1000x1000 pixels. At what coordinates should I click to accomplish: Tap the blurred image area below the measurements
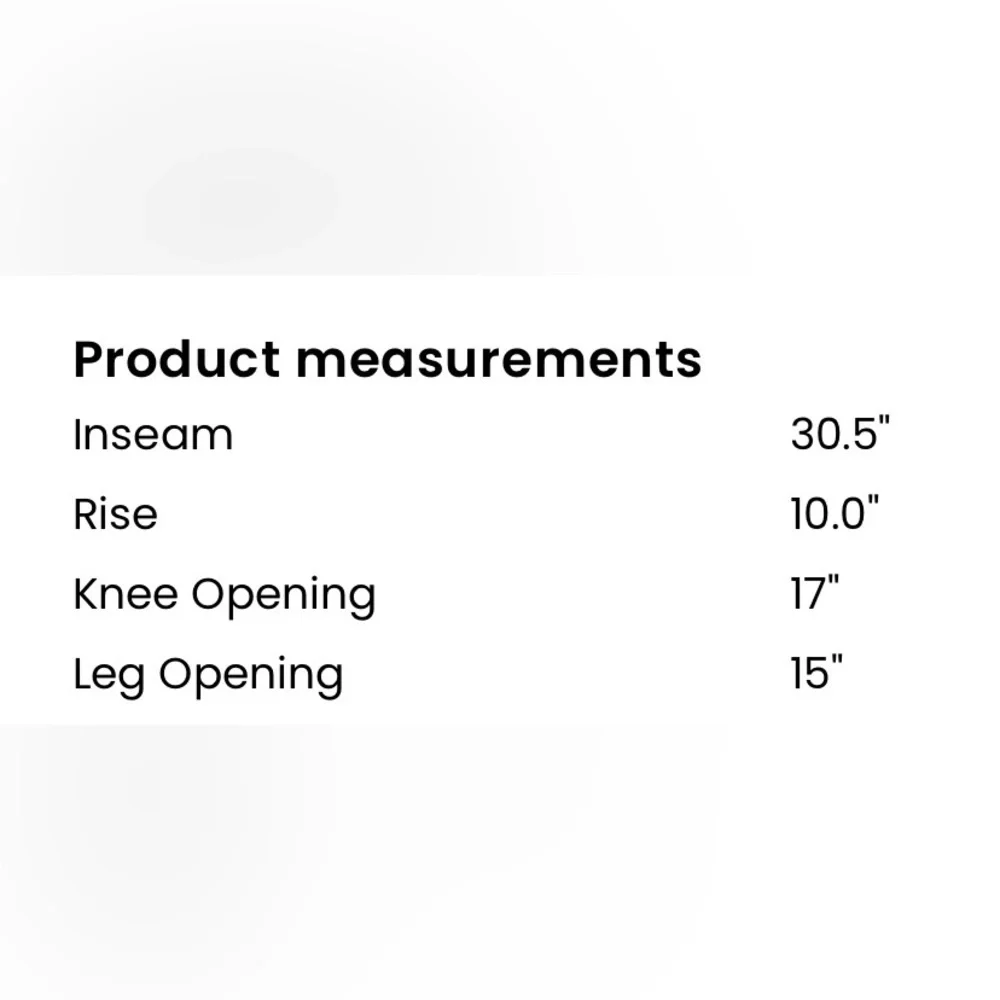pos(500,860)
